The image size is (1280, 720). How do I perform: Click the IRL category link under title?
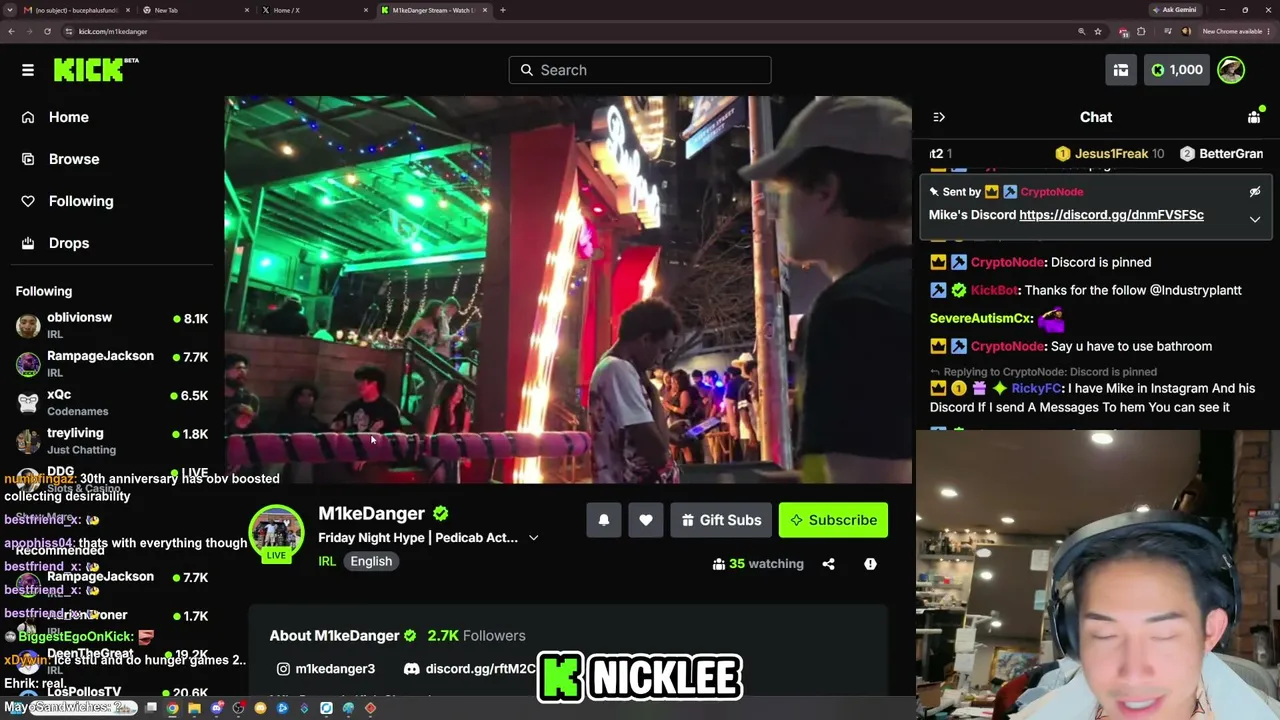click(x=327, y=561)
